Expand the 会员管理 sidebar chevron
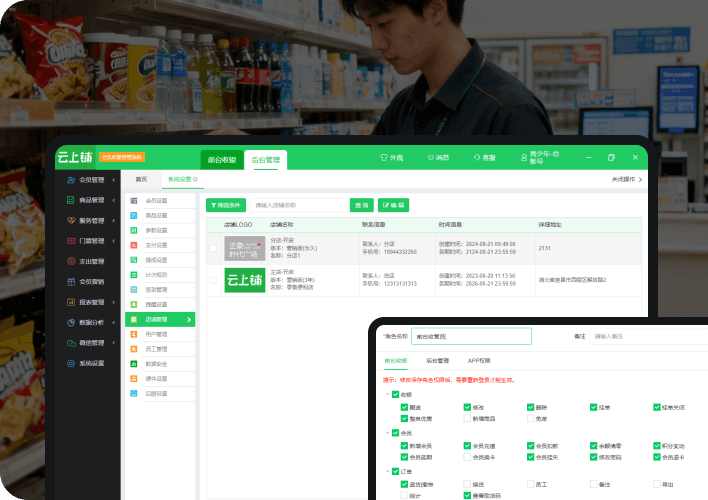708x500 pixels. point(113,180)
